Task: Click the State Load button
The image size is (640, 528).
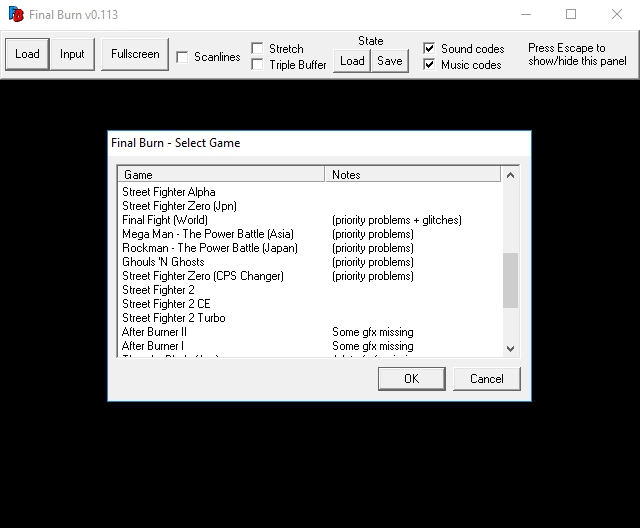Action: click(352, 61)
